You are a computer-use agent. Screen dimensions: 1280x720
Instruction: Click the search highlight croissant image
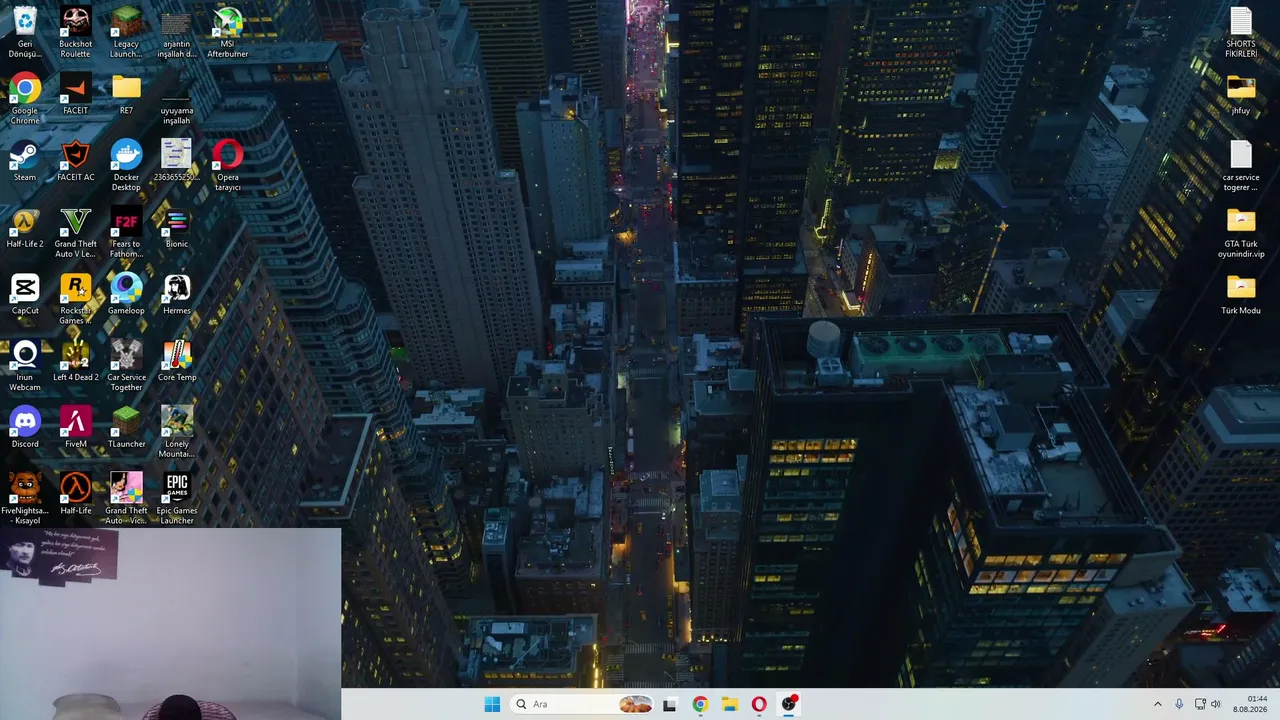[x=635, y=704]
